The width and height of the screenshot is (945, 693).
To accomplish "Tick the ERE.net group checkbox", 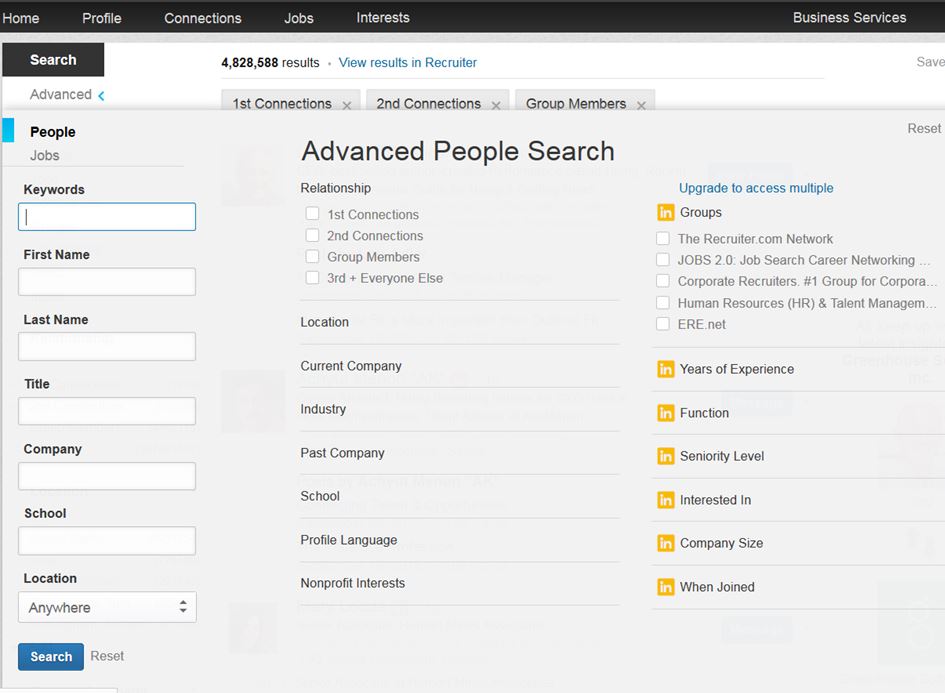I will tap(663, 324).
